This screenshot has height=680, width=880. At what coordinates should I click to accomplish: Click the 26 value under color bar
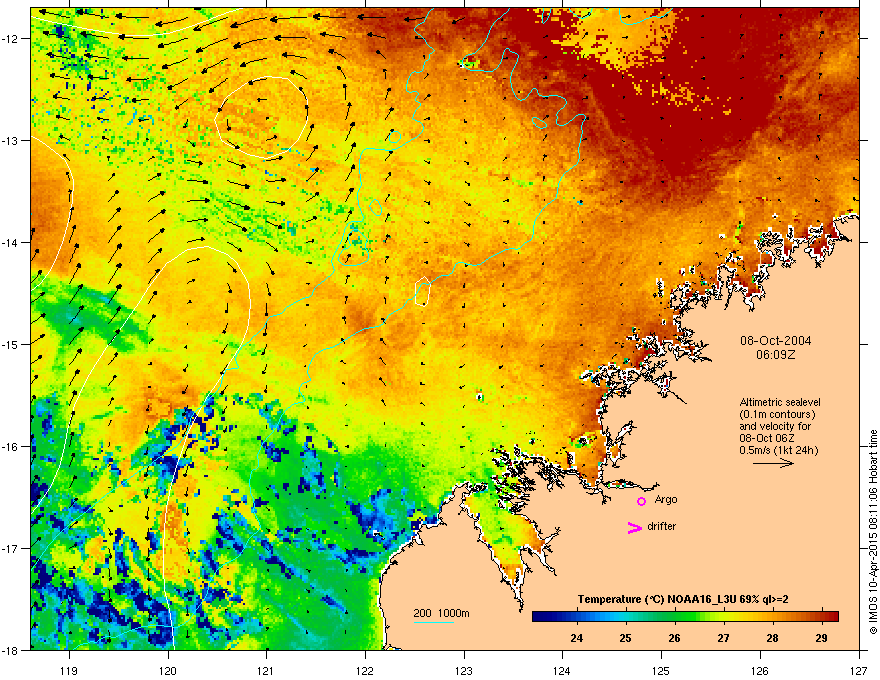tap(674, 638)
